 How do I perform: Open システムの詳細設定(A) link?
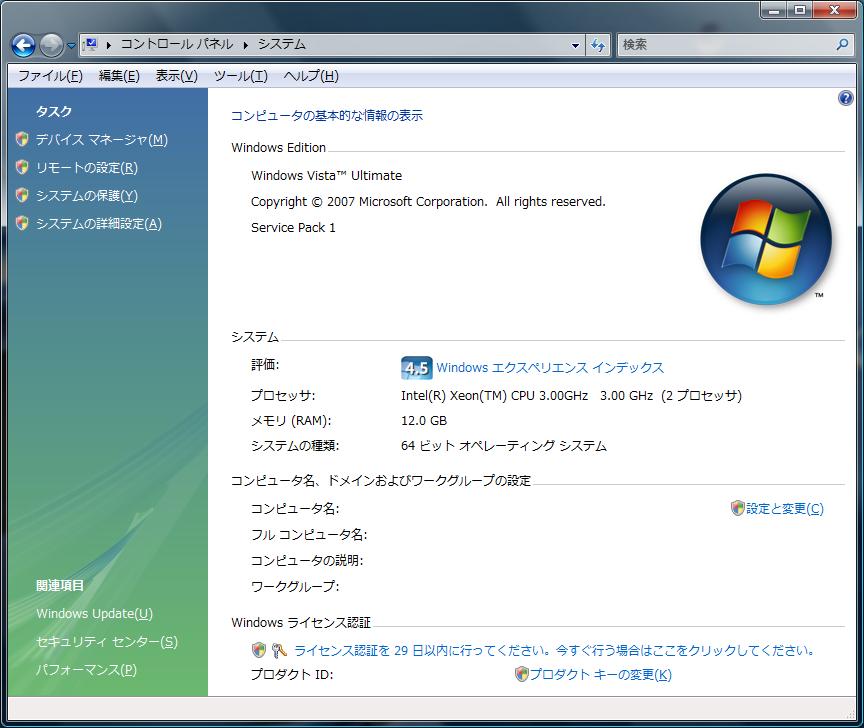click(x=99, y=224)
